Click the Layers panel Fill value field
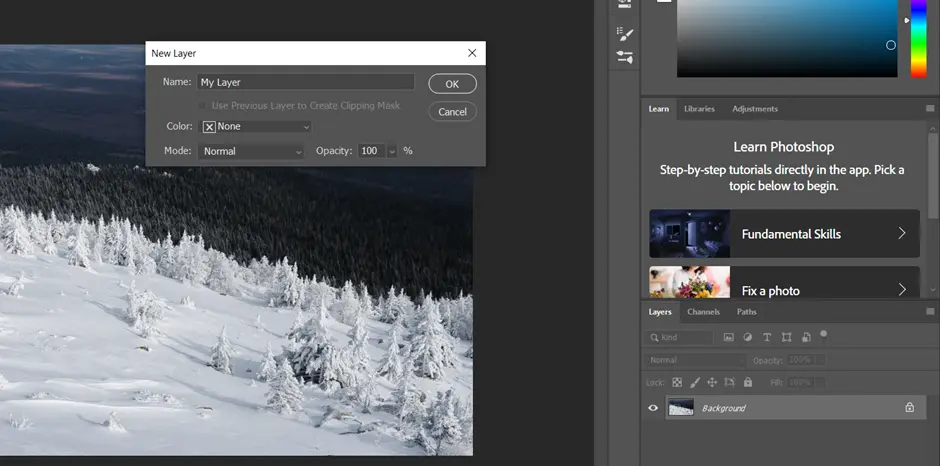940x466 pixels. click(800, 382)
